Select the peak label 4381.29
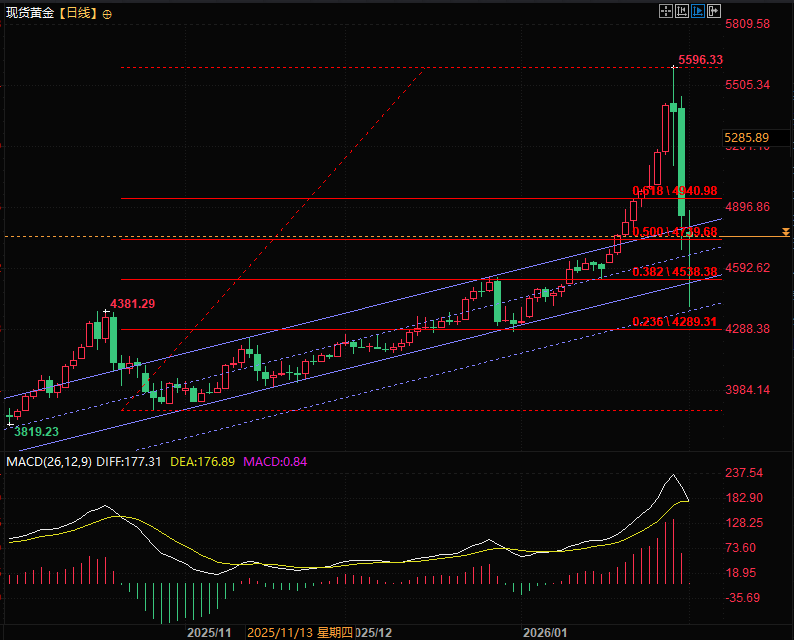 click(x=133, y=304)
